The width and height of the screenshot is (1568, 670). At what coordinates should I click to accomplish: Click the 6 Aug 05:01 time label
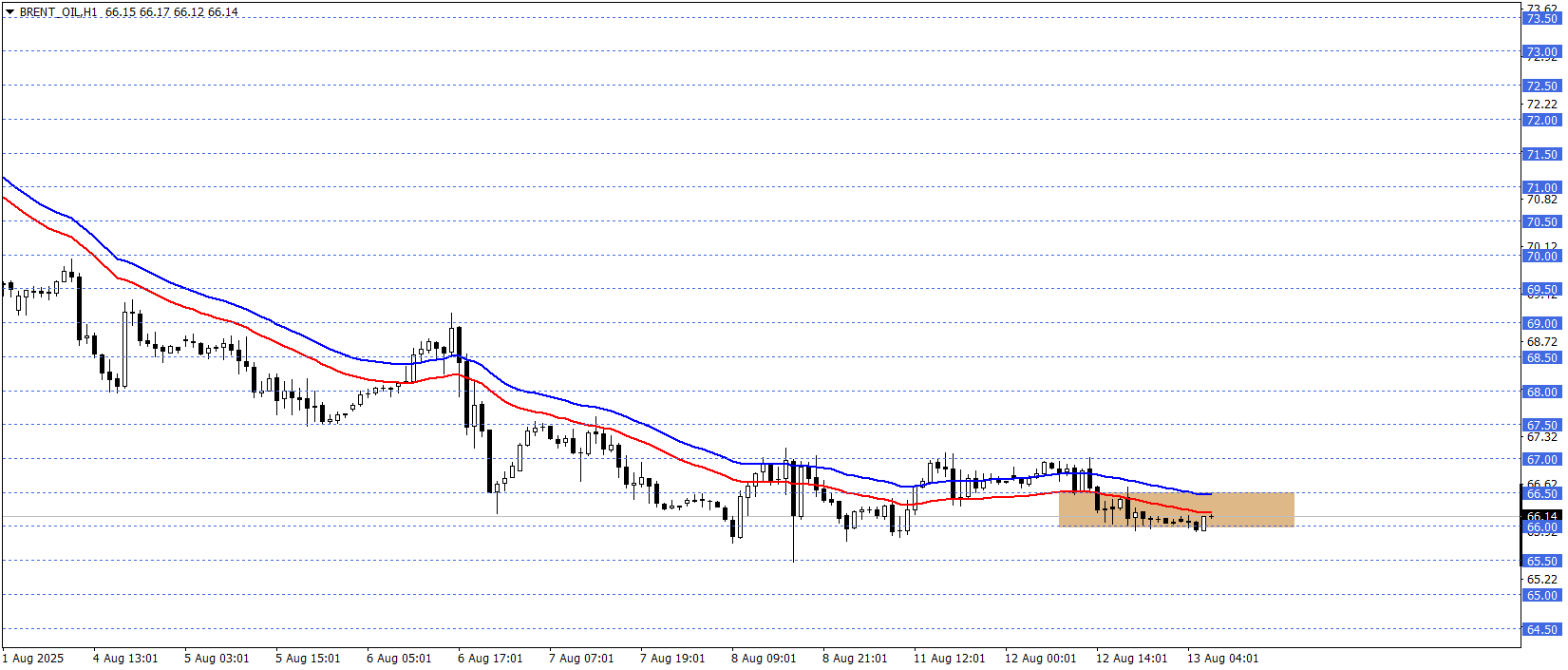coord(399,658)
